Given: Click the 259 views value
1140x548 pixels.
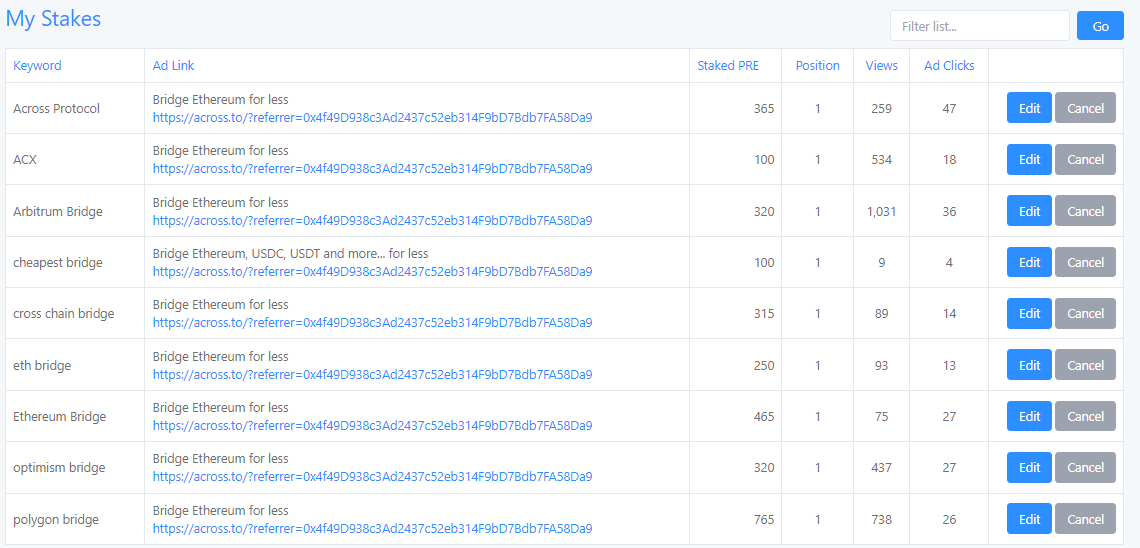Looking at the screenshot, I should [881, 108].
